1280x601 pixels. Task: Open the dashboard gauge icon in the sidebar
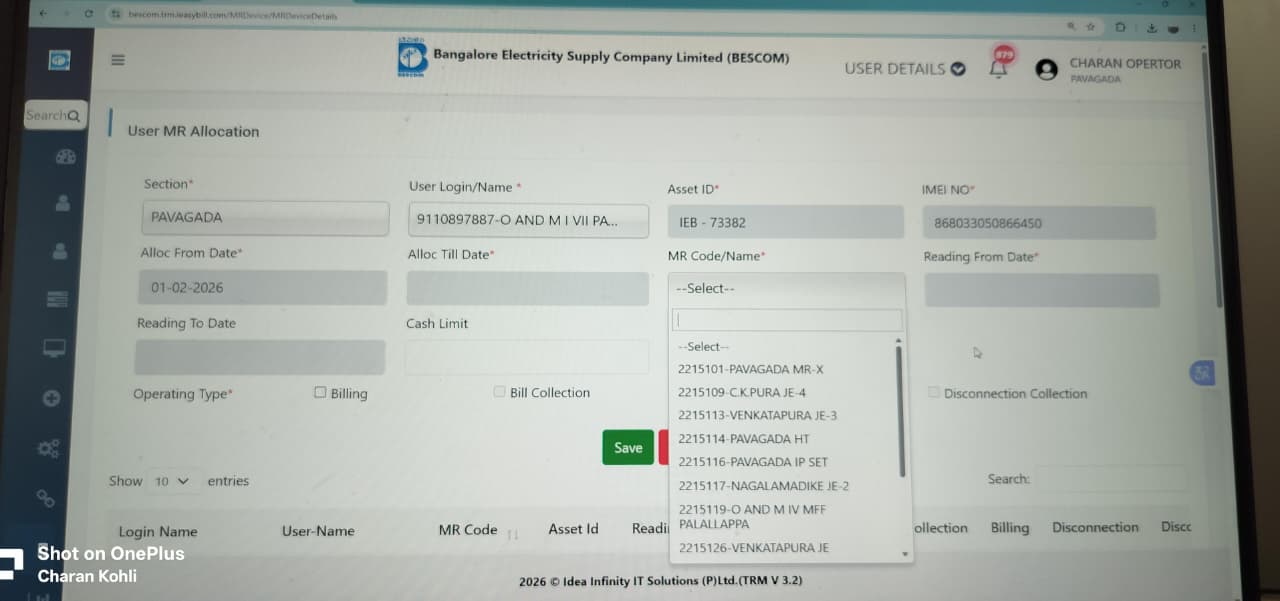(x=66, y=156)
